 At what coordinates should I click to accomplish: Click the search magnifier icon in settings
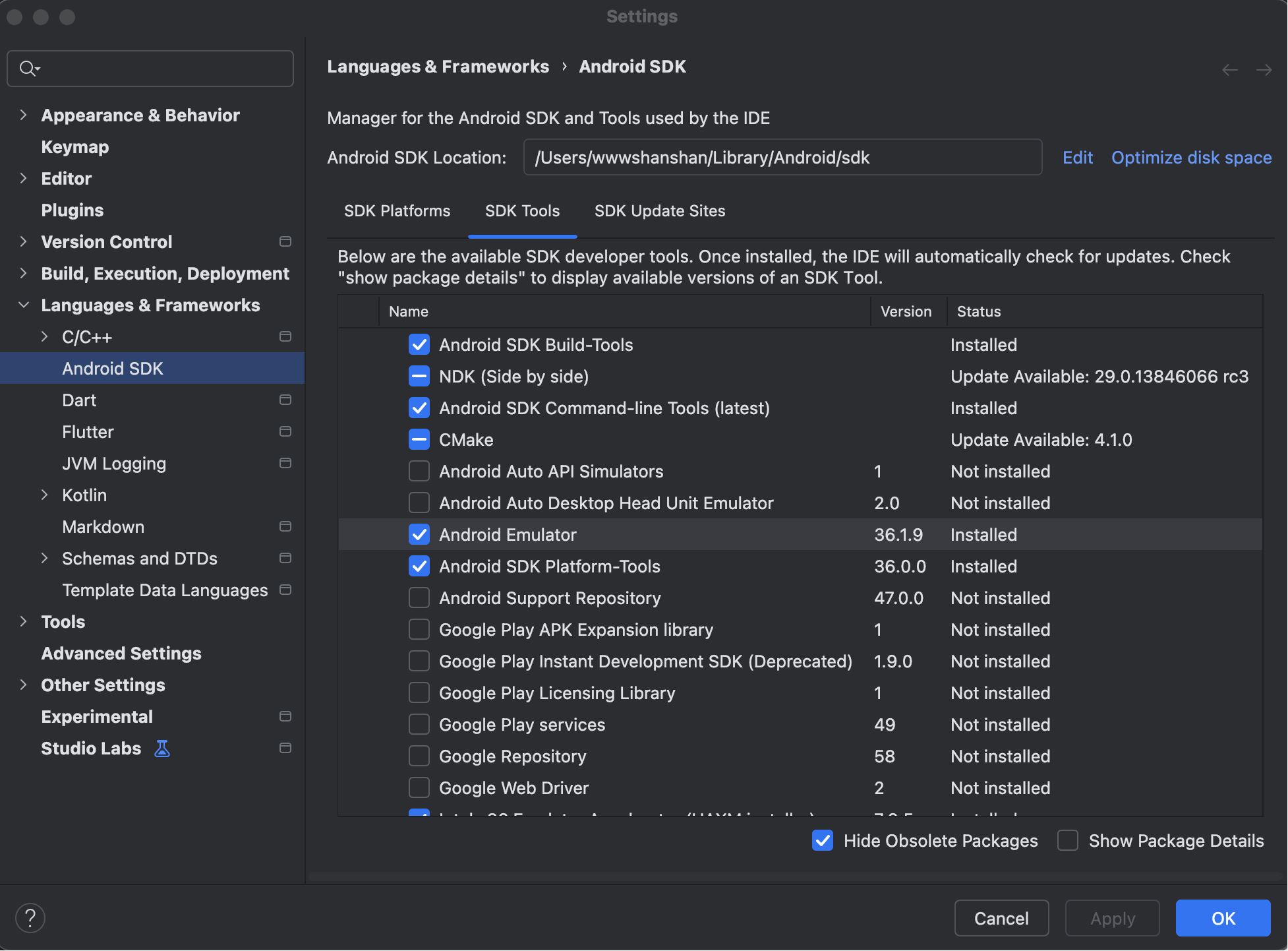click(28, 69)
